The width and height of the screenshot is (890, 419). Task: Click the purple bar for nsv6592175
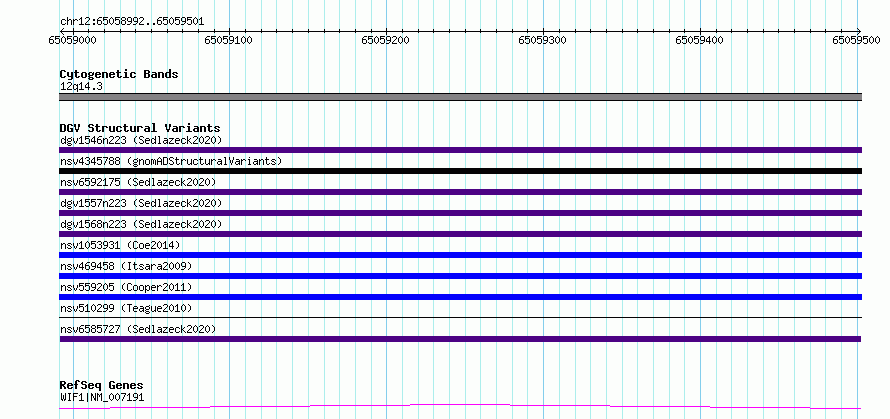(460, 192)
